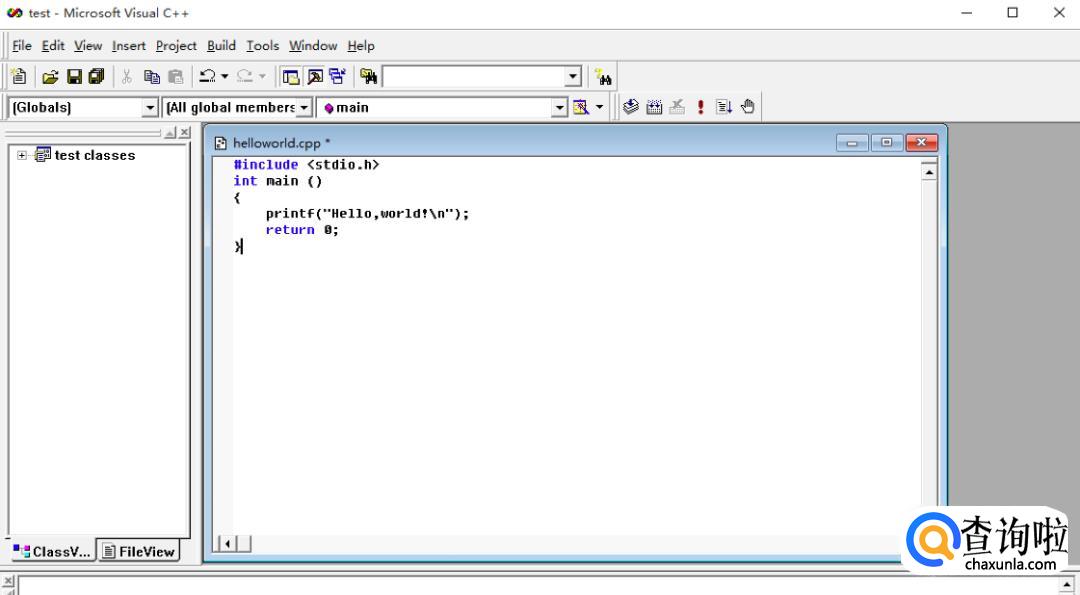The width and height of the screenshot is (1080, 595).
Task: Toggle breakpoint with hand icon
Action: click(747, 107)
